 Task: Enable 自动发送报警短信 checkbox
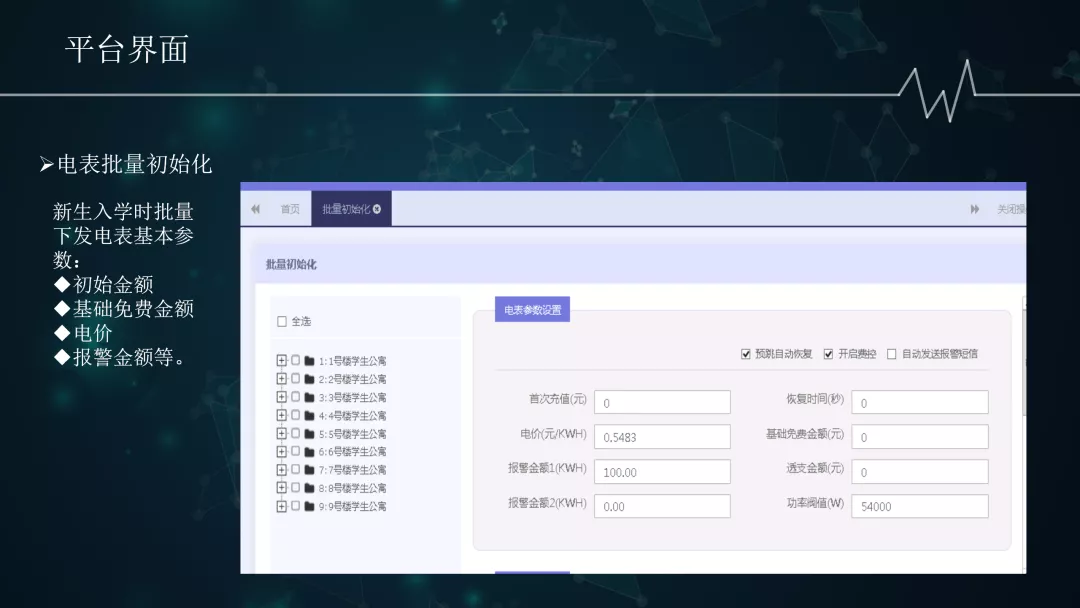point(891,352)
